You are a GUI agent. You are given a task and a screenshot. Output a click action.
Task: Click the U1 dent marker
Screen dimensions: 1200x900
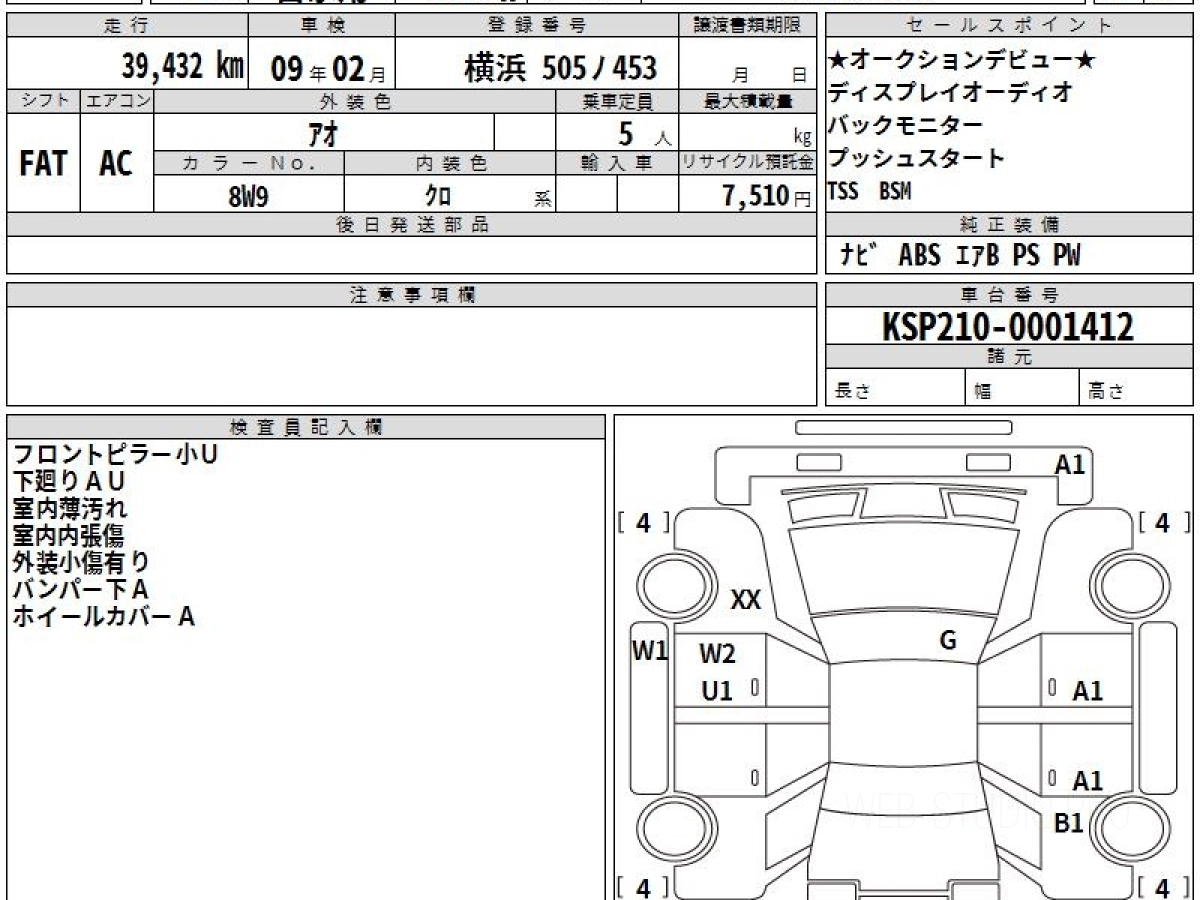click(717, 690)
